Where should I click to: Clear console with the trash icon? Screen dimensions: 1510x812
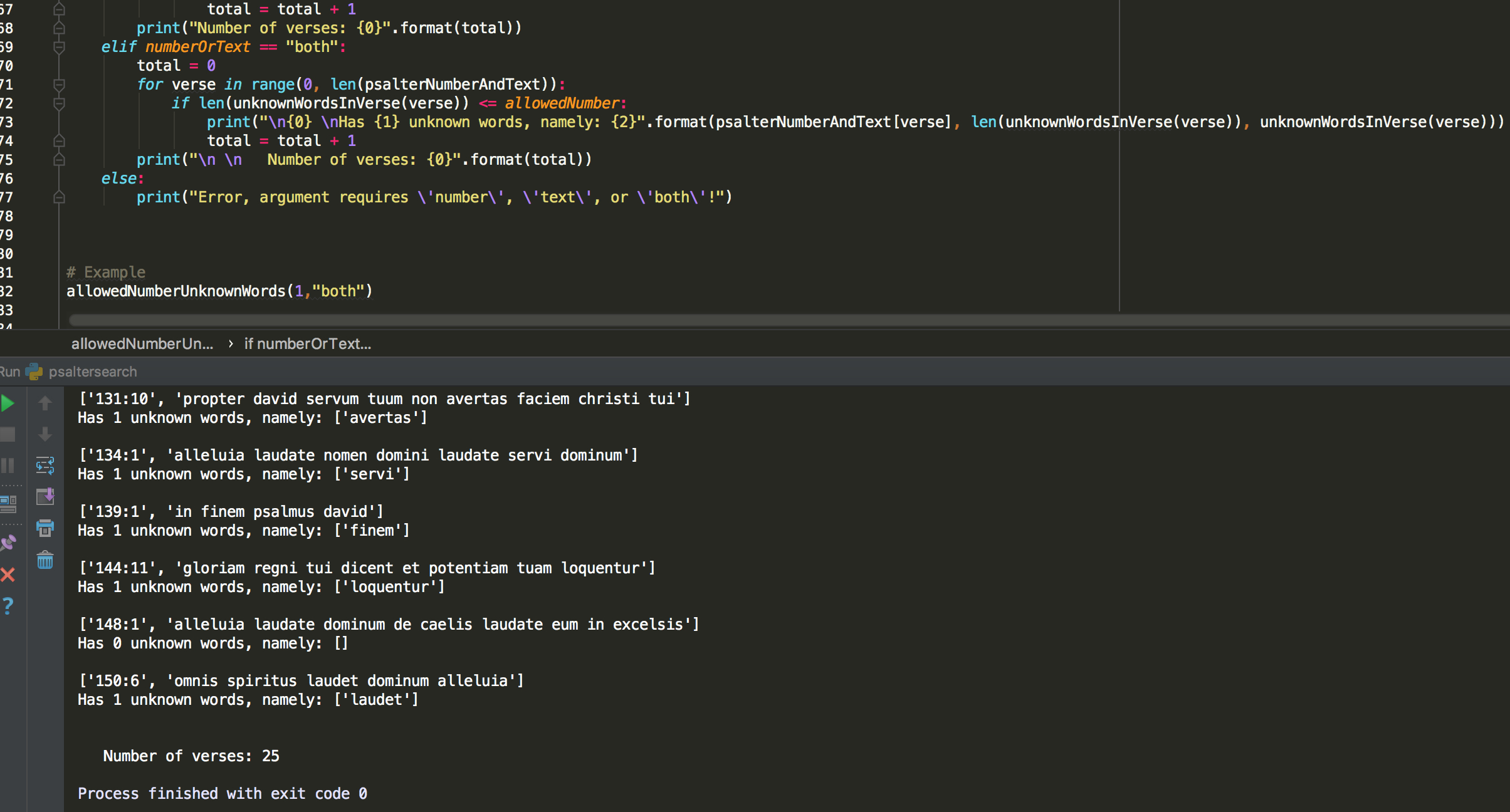pyautogui.click(x=45, y=560)
